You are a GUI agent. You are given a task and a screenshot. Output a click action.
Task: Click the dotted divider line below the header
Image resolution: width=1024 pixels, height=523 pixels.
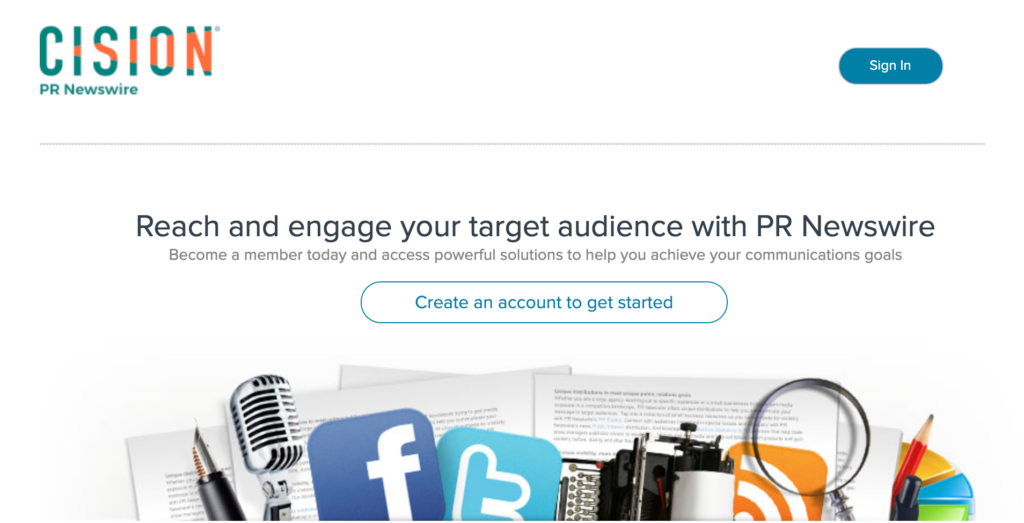pos(512,144)
